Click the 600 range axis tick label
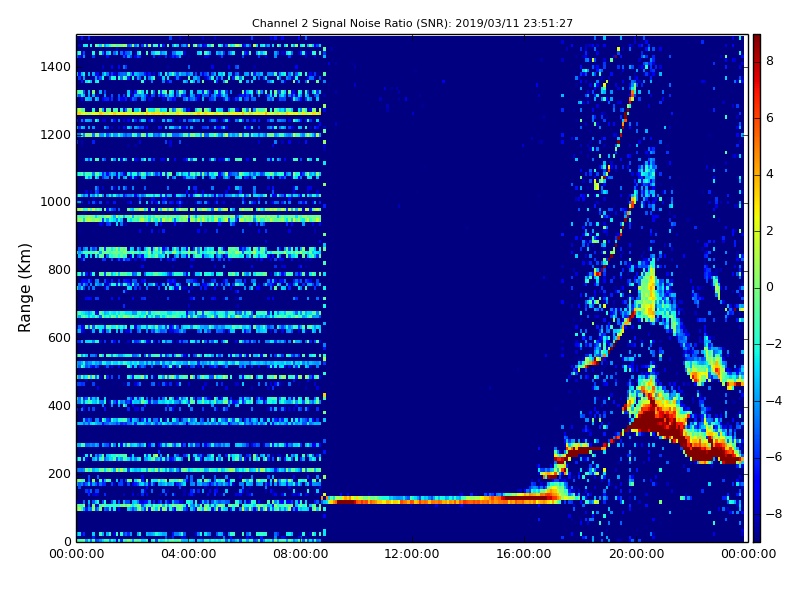 pyautogui.click(x=59, y=338)
